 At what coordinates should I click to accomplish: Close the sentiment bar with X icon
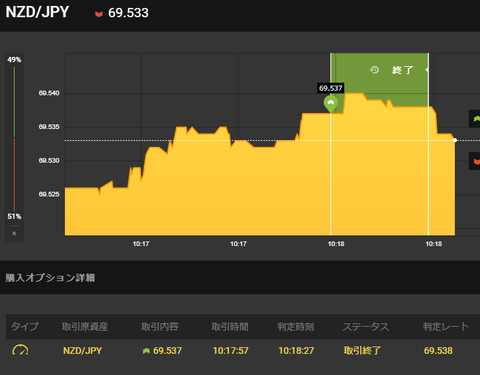[14, 234]
